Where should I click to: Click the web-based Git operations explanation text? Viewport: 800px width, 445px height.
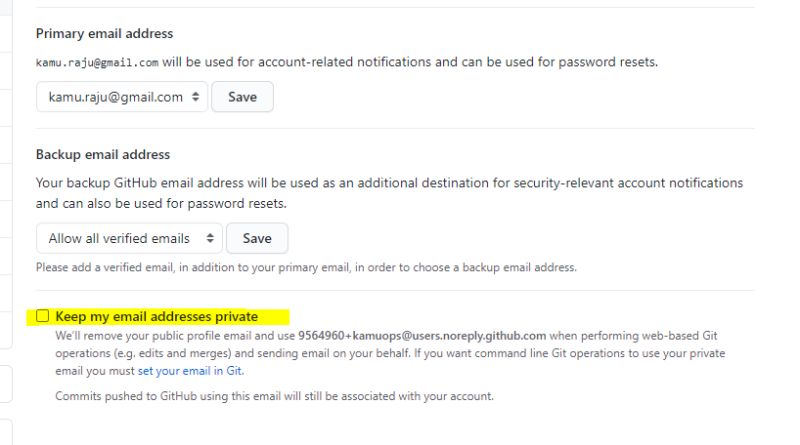(390, 353)
